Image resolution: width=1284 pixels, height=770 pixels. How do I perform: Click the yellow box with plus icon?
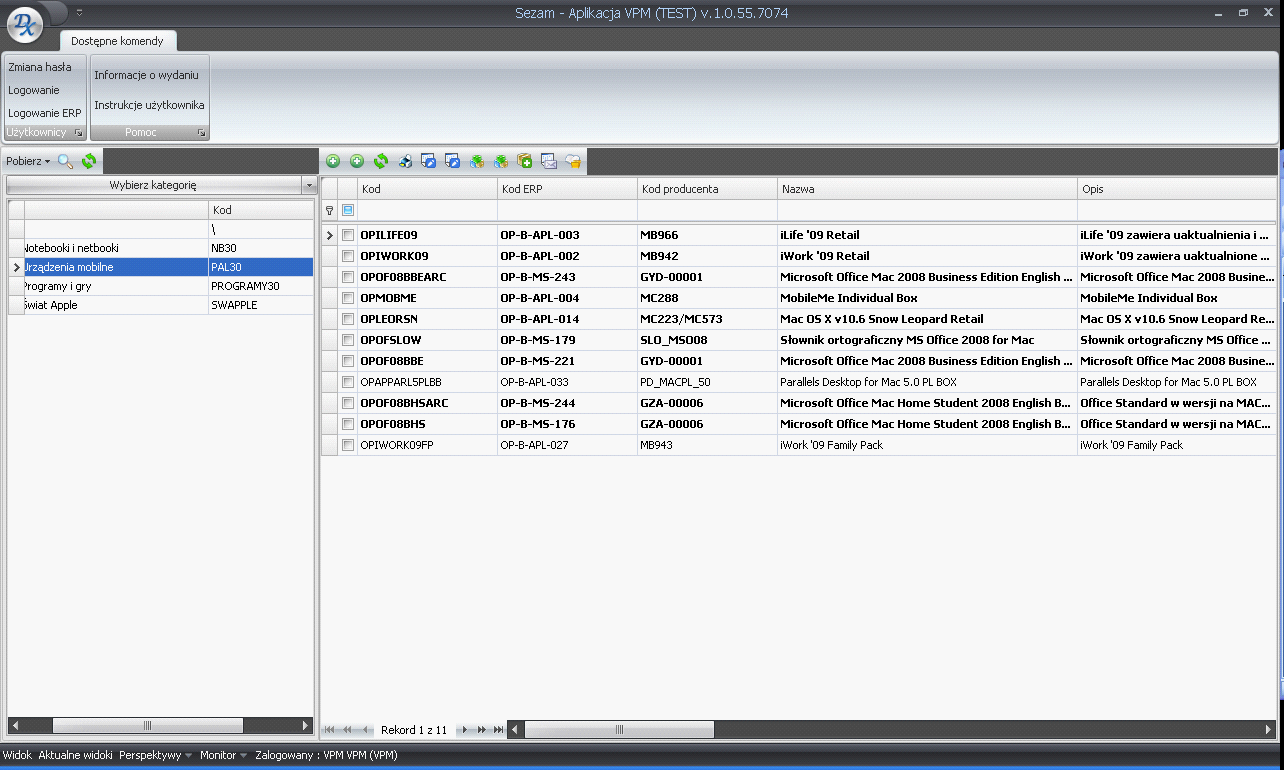point(525,161)
